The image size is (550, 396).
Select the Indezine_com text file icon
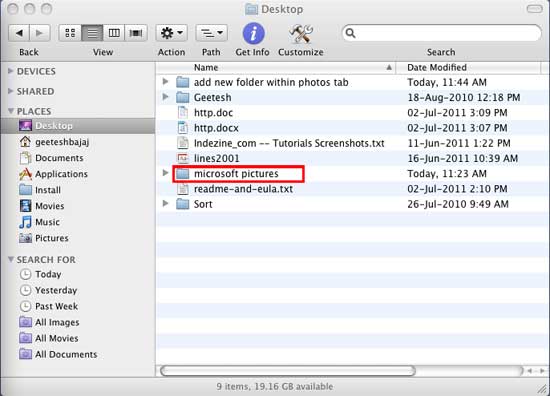[183, 143]
